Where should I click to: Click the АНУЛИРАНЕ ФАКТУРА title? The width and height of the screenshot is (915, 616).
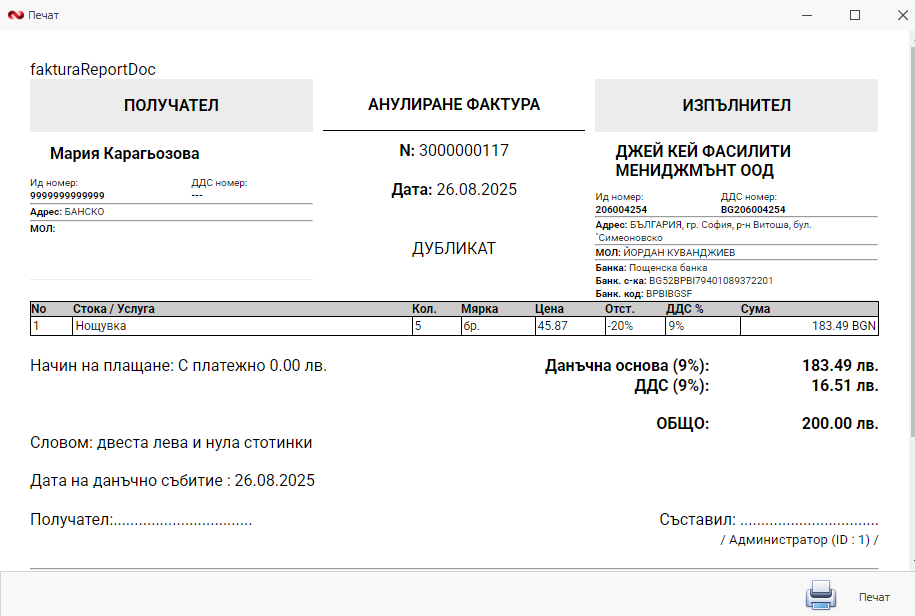454,104
